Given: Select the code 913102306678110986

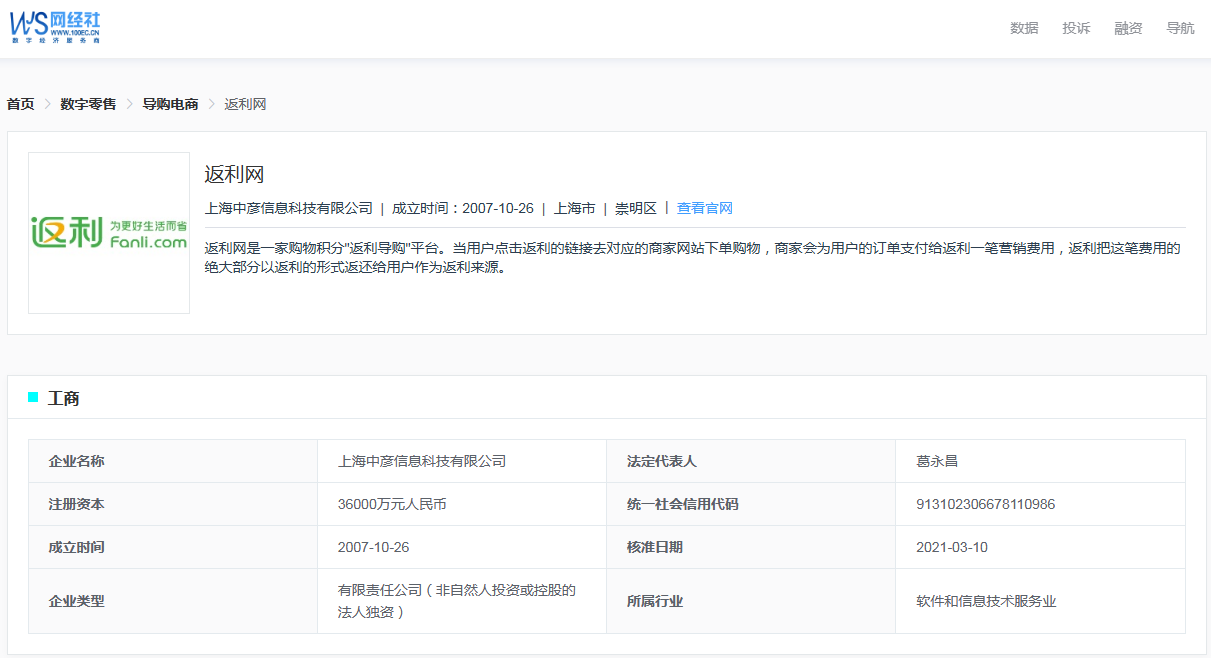Looking at the screenshot, I should pos(985,504).
